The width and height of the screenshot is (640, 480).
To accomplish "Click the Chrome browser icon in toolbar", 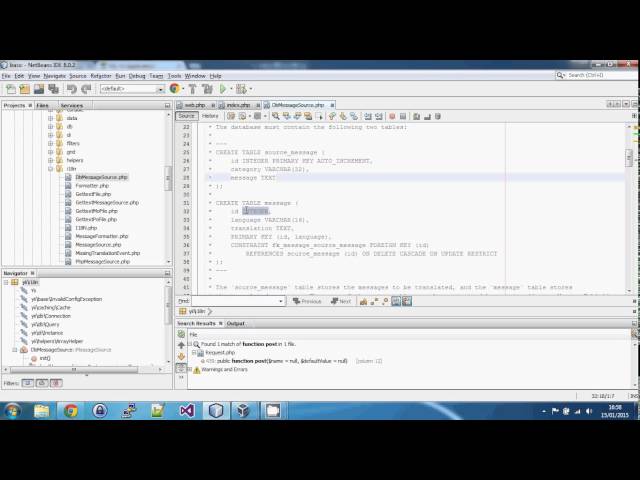I will tap(175, 88).
